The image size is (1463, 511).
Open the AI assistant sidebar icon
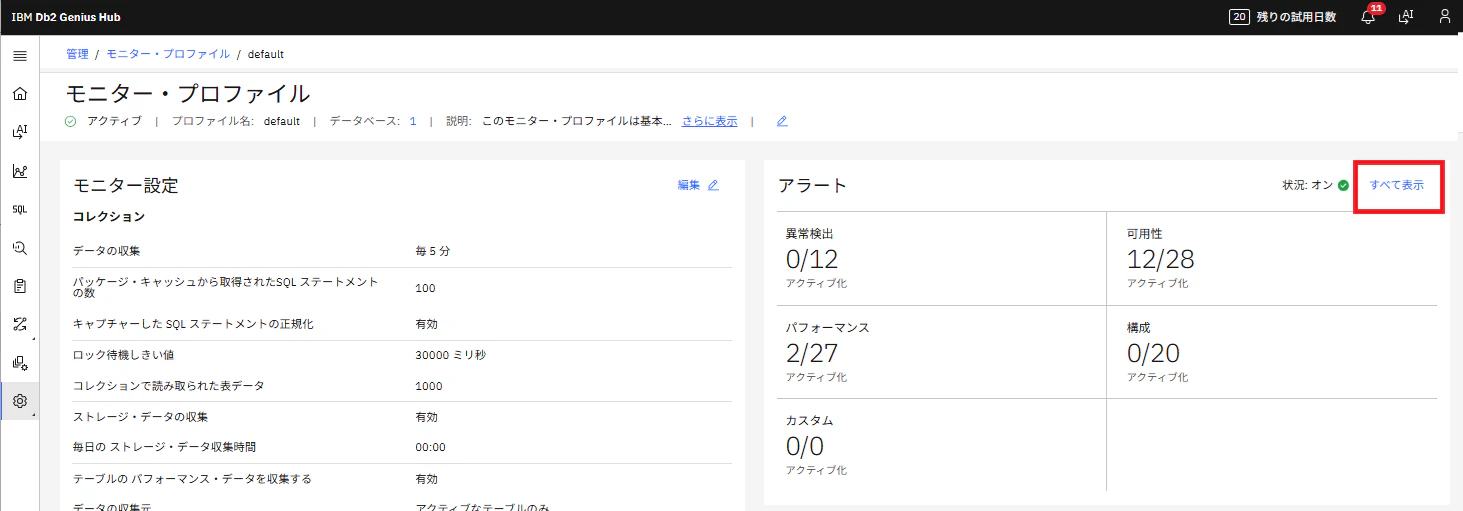[x=20, y=132]
